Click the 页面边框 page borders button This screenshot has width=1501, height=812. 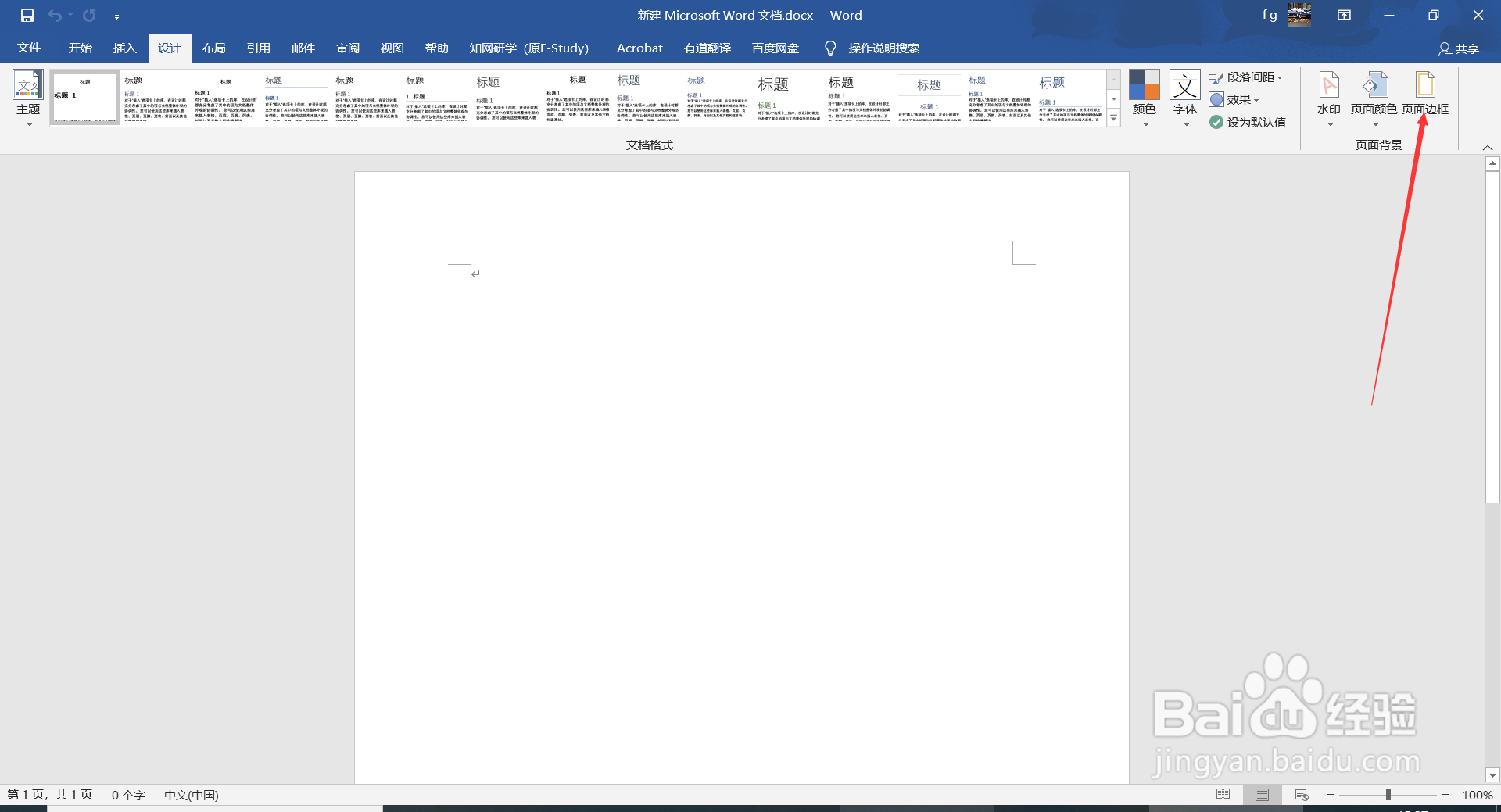[1425, 94]
